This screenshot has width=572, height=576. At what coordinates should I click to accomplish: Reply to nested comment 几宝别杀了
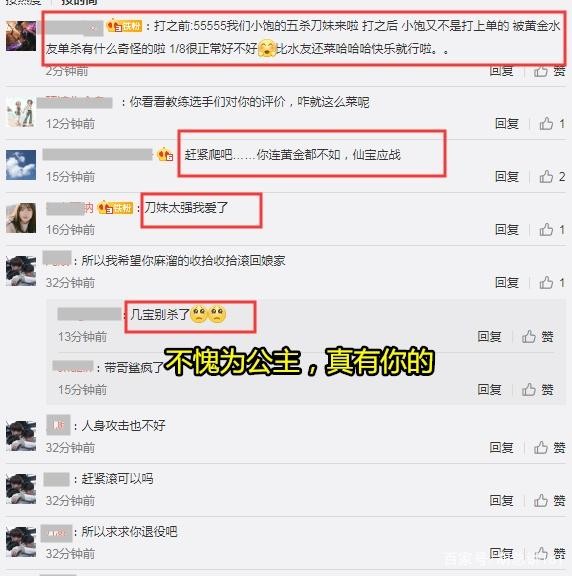489,336
